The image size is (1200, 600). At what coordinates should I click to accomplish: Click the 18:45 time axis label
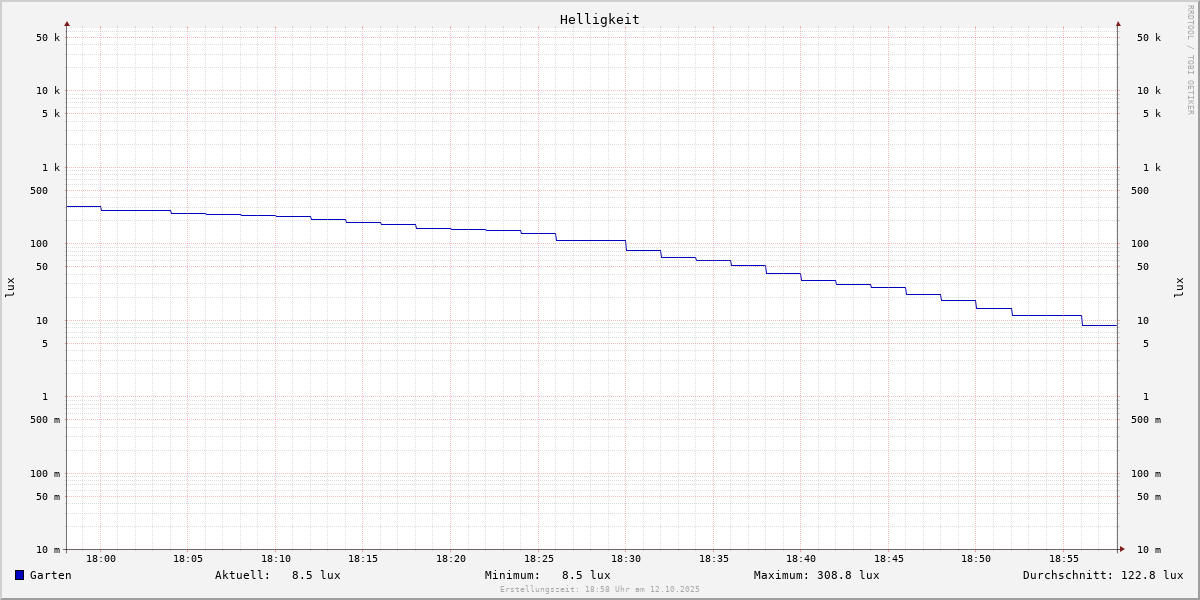tap(889, 559)
